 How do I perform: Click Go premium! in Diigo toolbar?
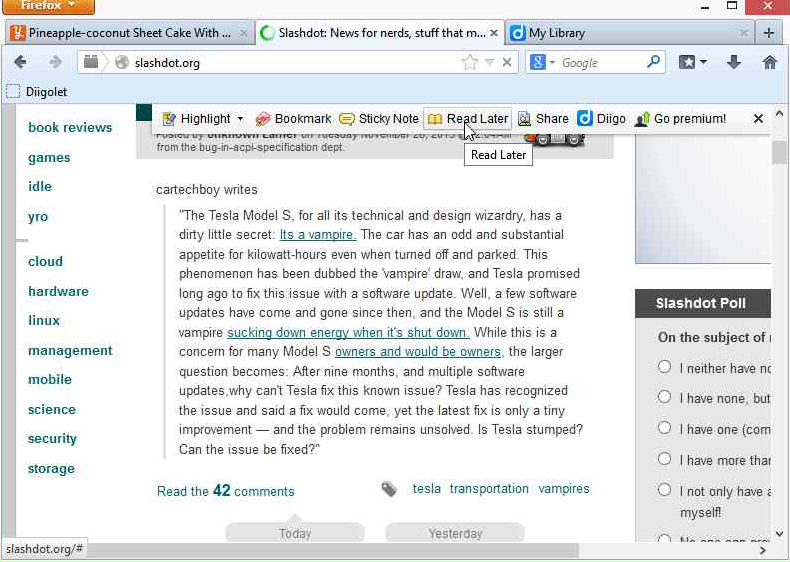[x=680, y=119]
